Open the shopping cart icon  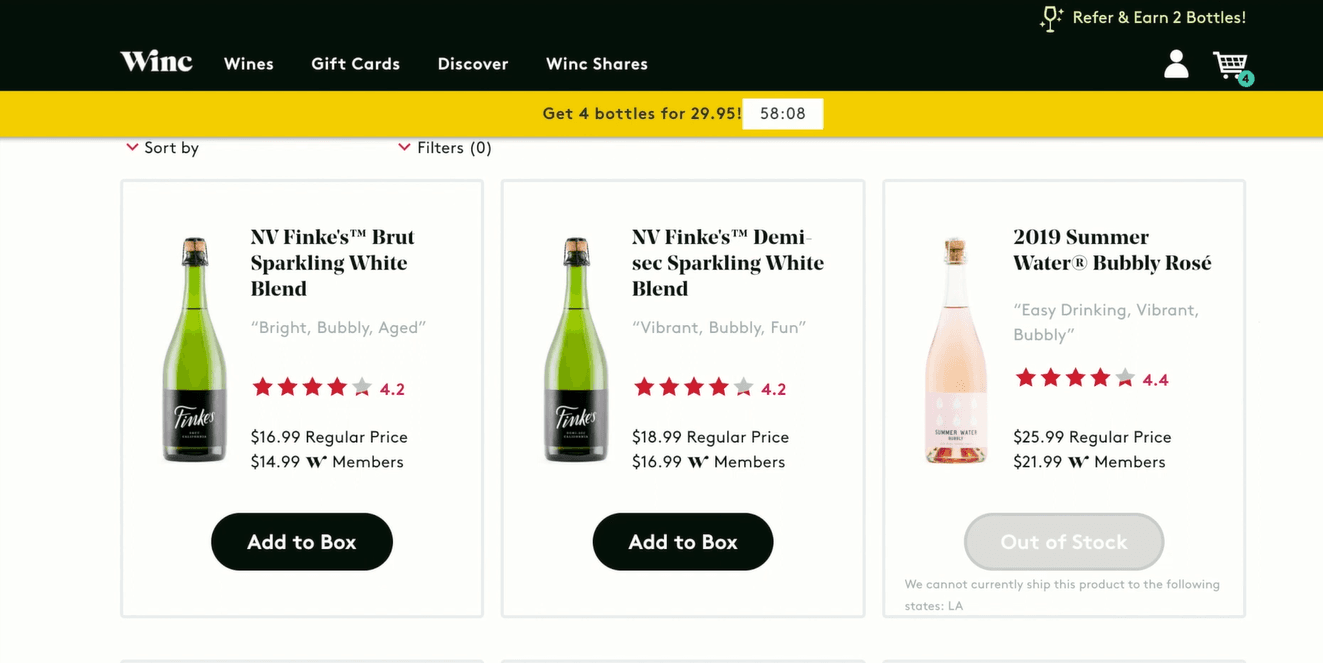point(1228,64)
